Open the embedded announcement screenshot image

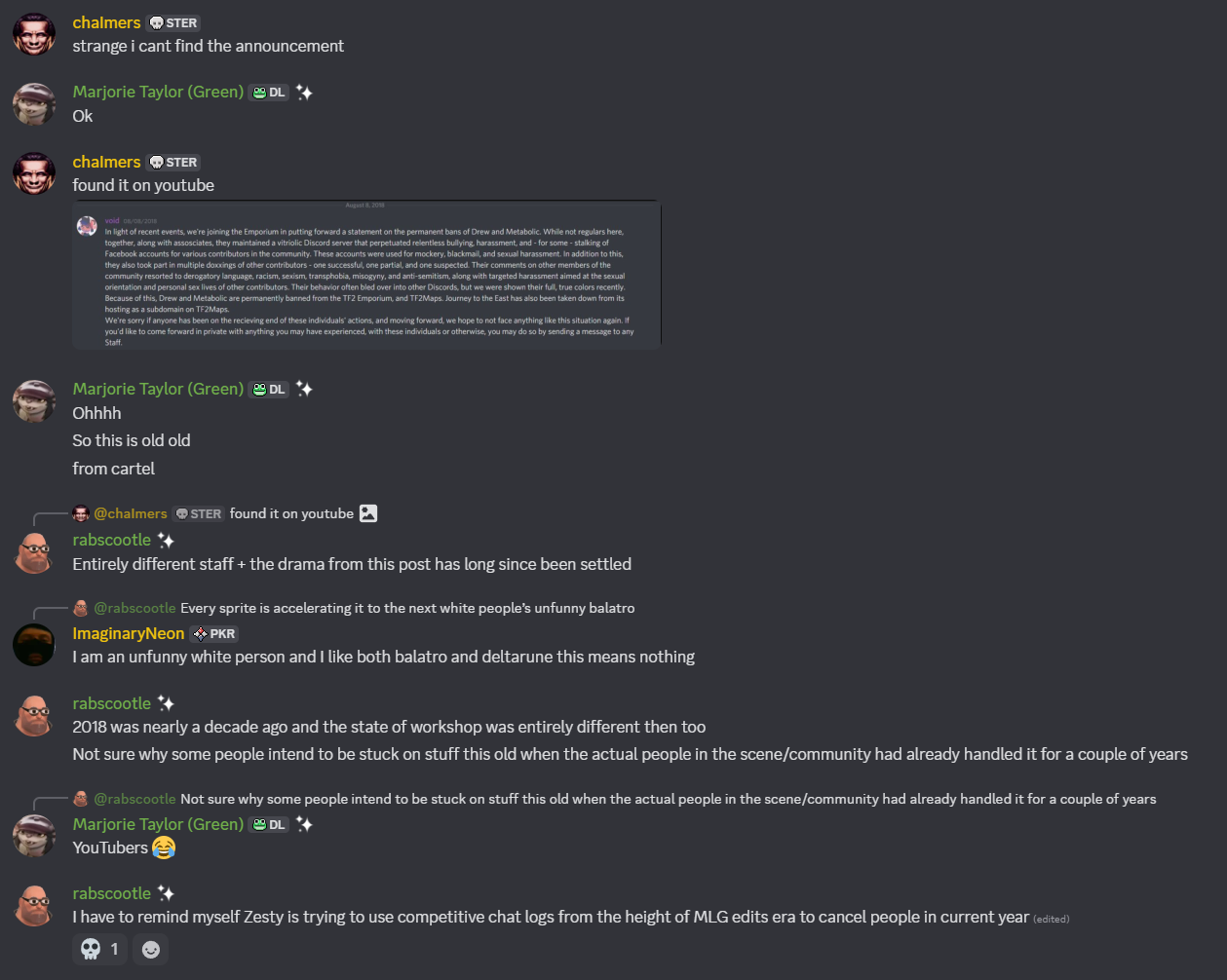click(366, 275)
